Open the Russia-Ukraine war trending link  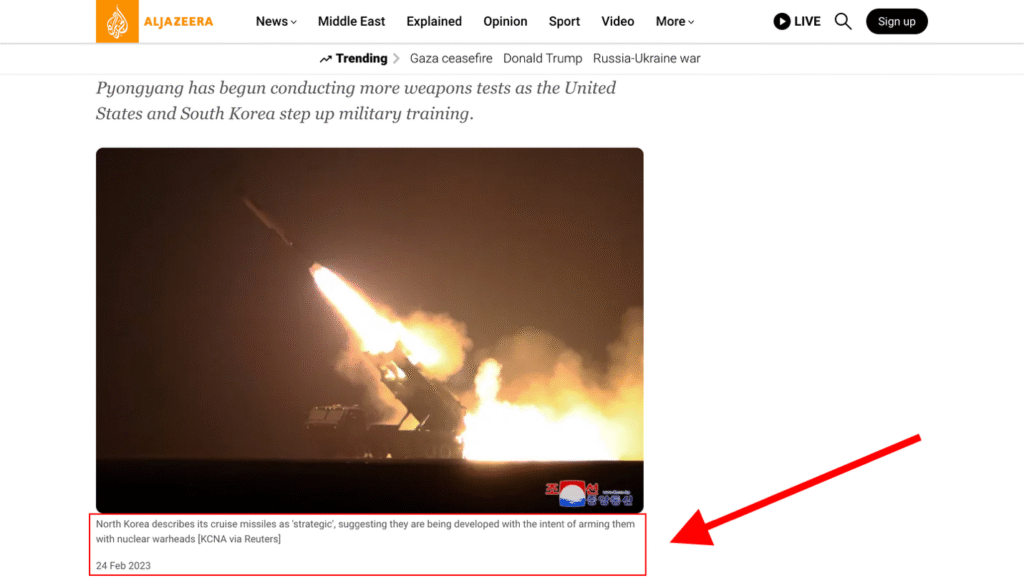[x=647, y=58]
